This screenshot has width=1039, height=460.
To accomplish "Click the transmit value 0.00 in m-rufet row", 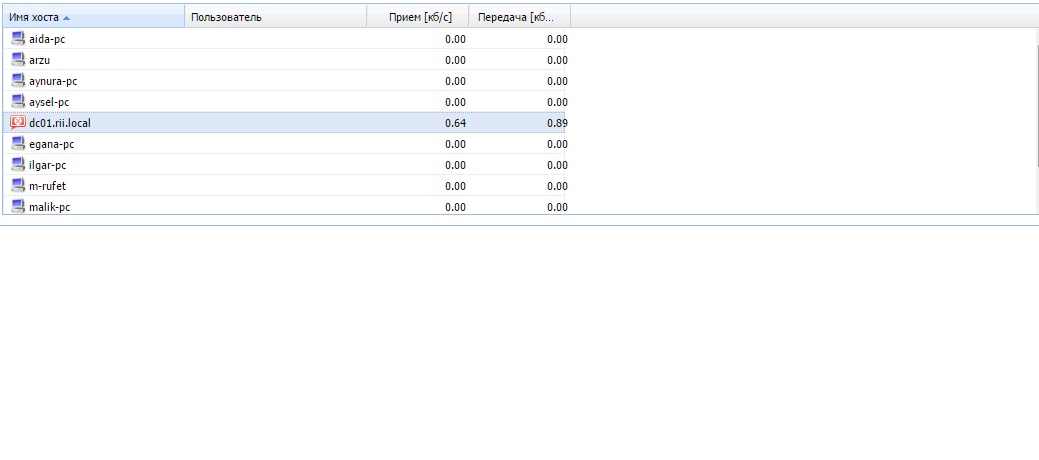I will pyautogui.click(x=557, y=186).
